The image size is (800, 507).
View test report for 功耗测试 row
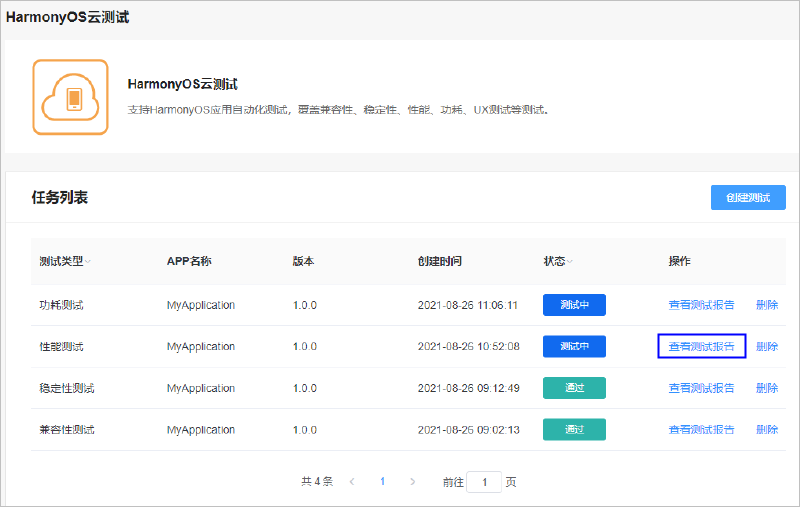[x=702, y=305]
